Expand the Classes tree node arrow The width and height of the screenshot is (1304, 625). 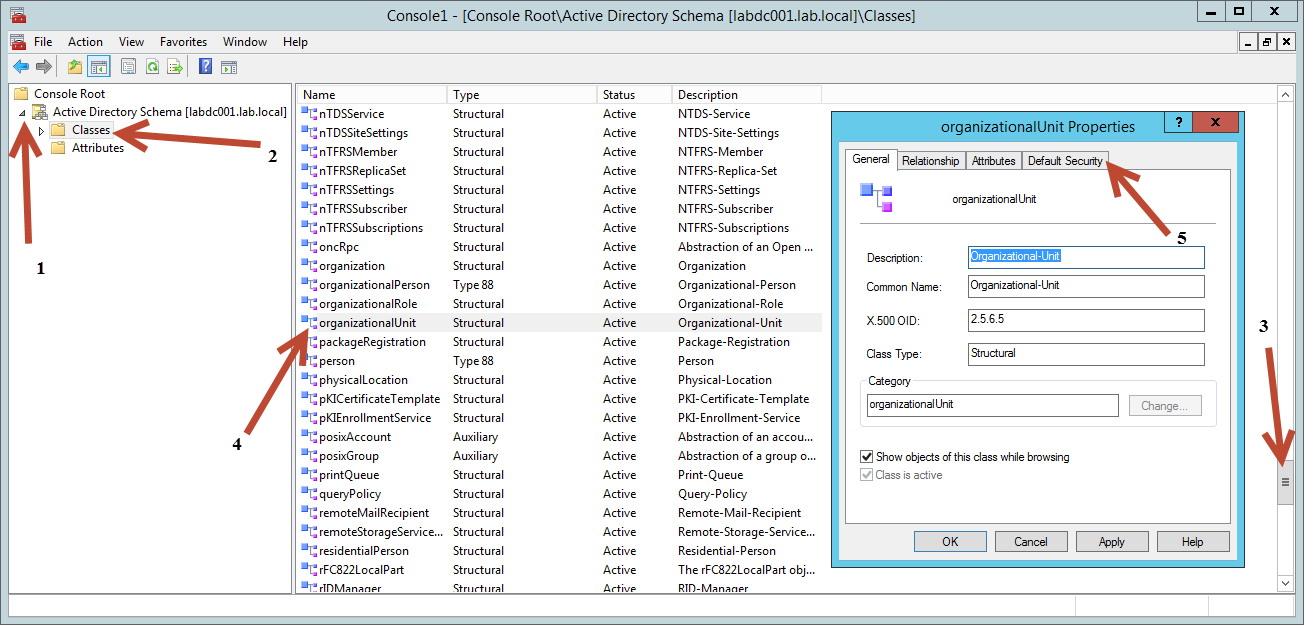[41, 131]
